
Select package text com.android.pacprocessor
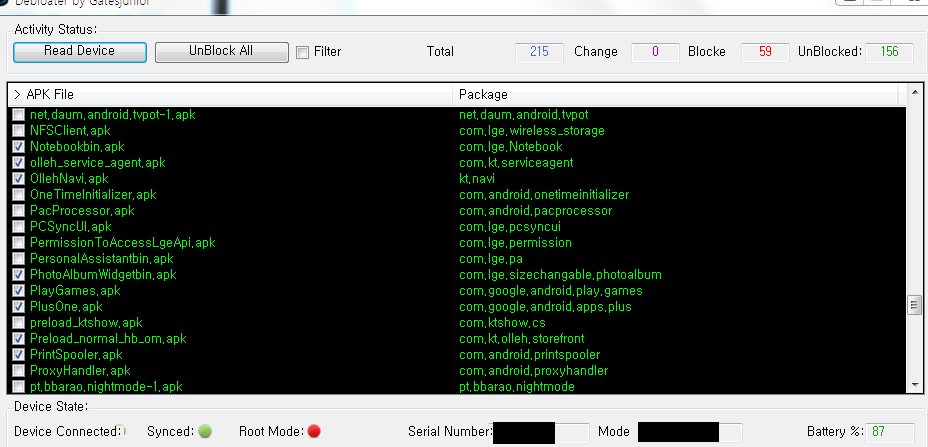point(536,210)
